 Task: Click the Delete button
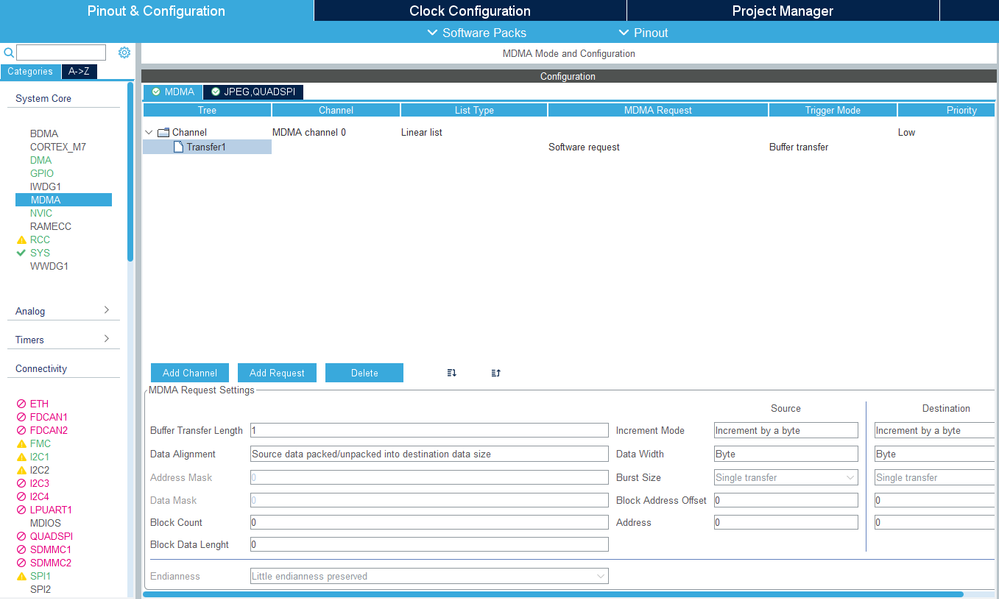[364, 373]
